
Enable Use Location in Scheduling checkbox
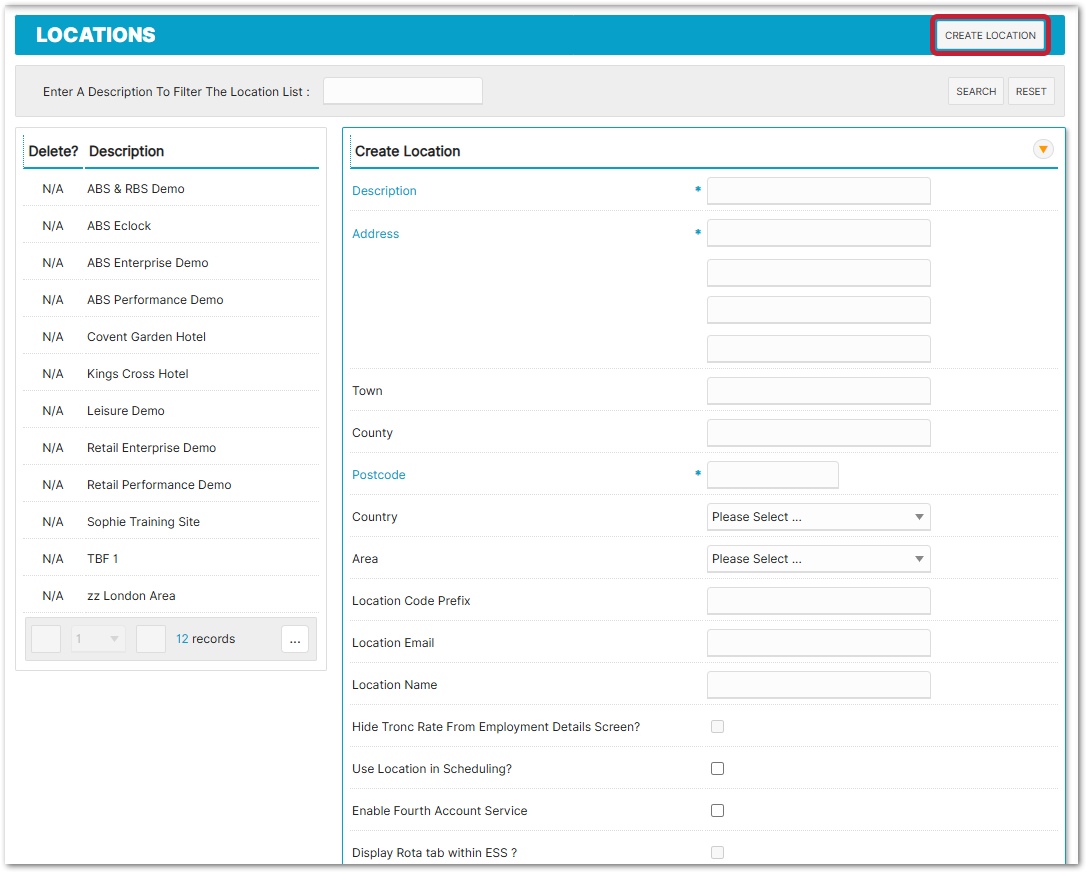coord(717,769)
